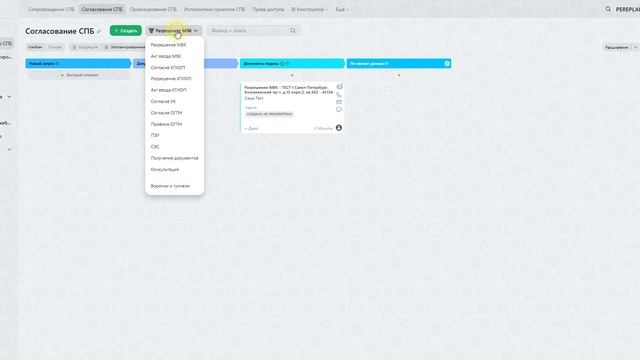The width and height of the screenshot is (640, 360).
Task: Click the Новый запрос stage header
Action: point(78,64)
